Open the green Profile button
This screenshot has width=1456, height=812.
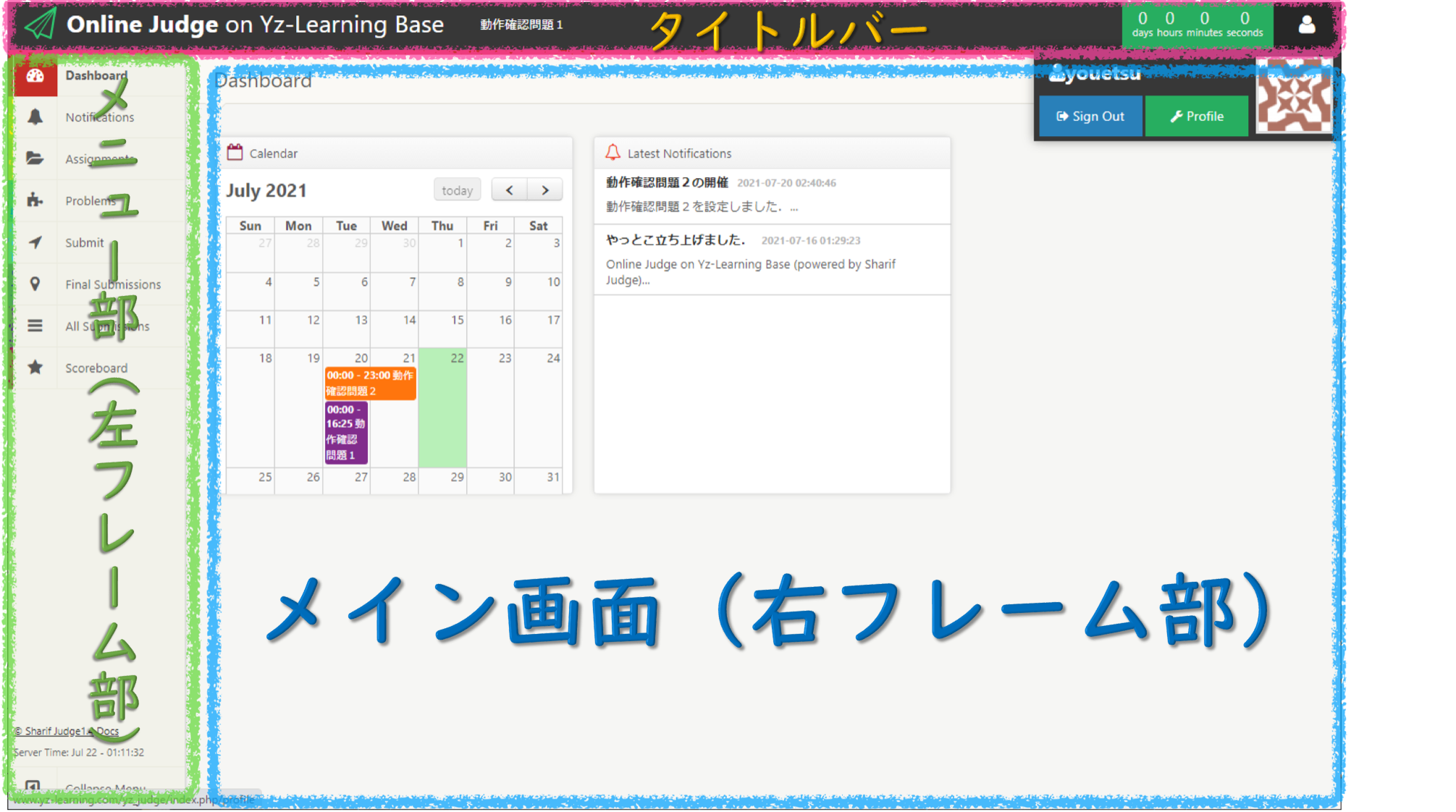pos(1197,117)
